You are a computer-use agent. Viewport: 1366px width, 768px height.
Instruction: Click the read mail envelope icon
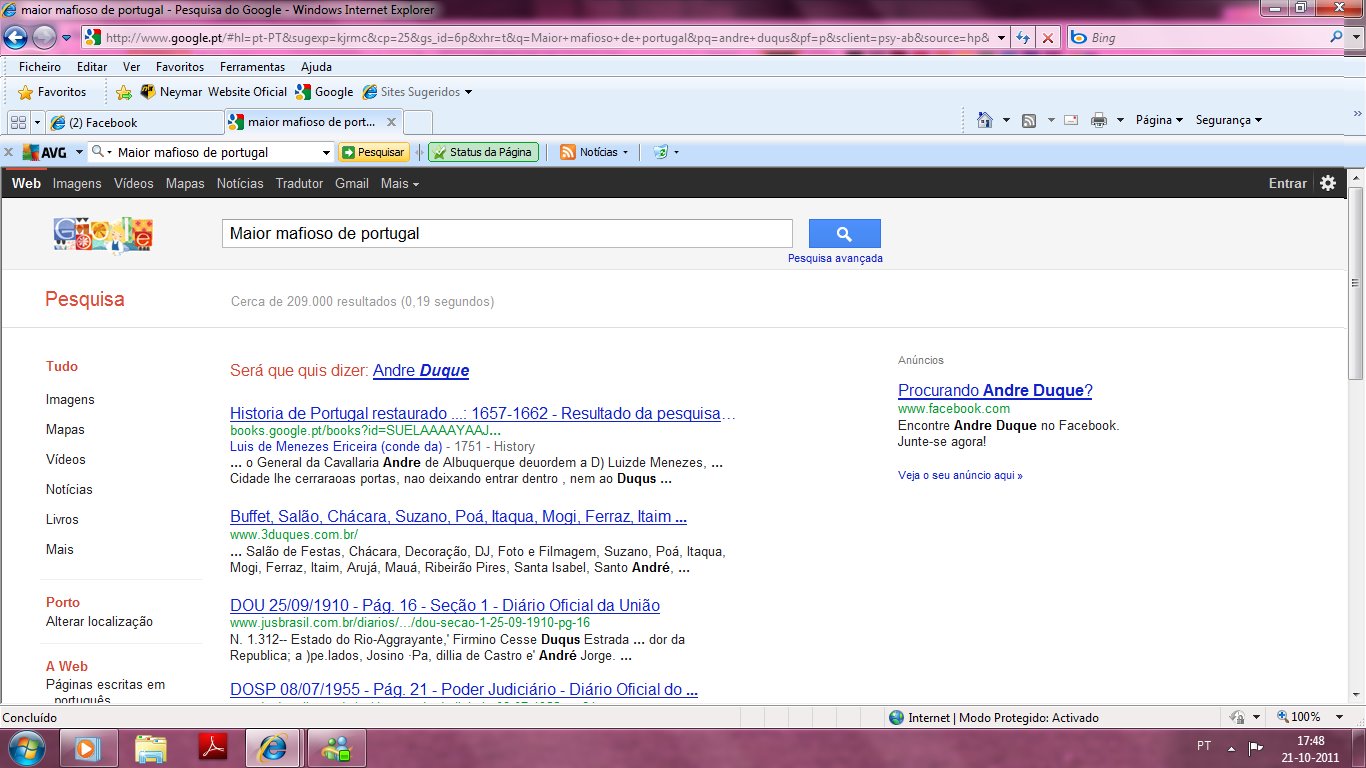1070,120
